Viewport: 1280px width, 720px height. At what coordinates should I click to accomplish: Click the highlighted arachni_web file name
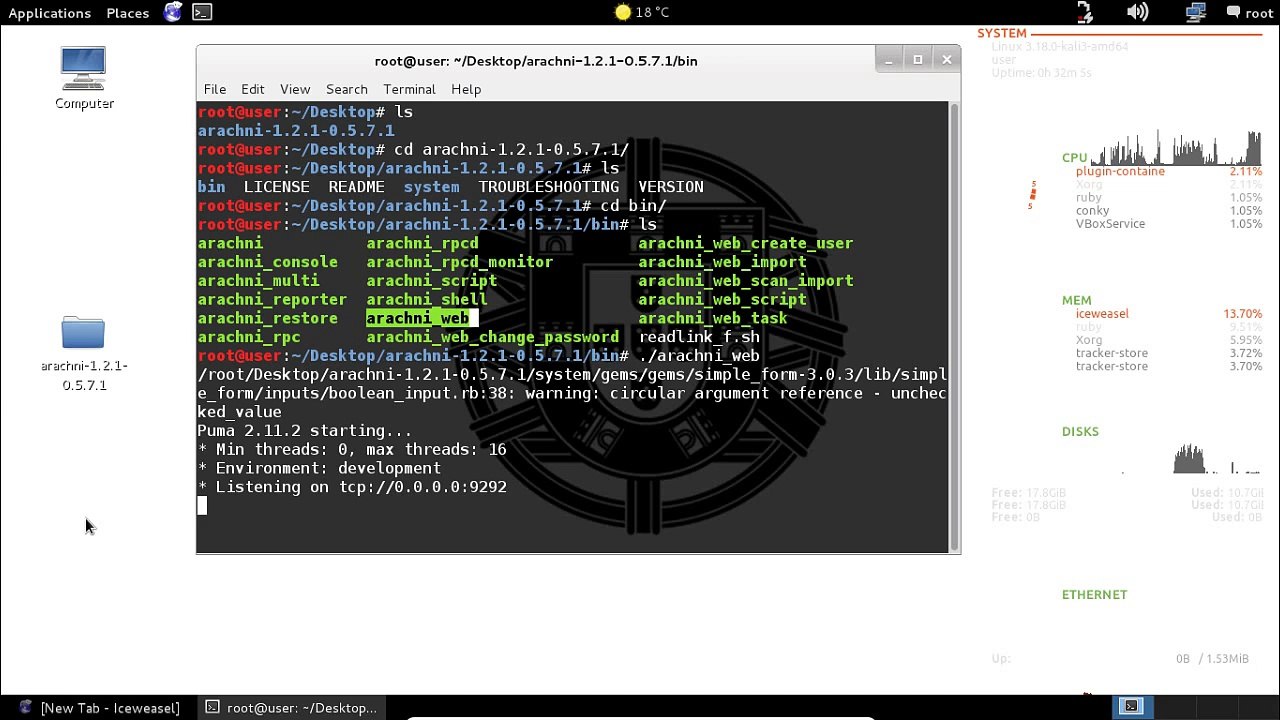click(x=418, y=318)
